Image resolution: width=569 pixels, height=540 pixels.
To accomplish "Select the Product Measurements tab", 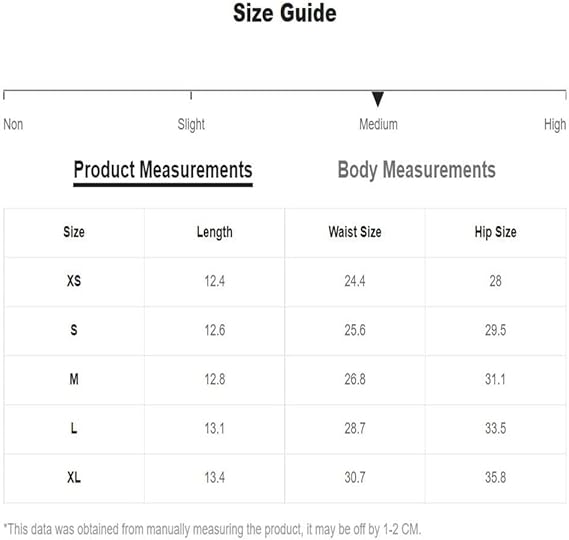I will point(163,170).
